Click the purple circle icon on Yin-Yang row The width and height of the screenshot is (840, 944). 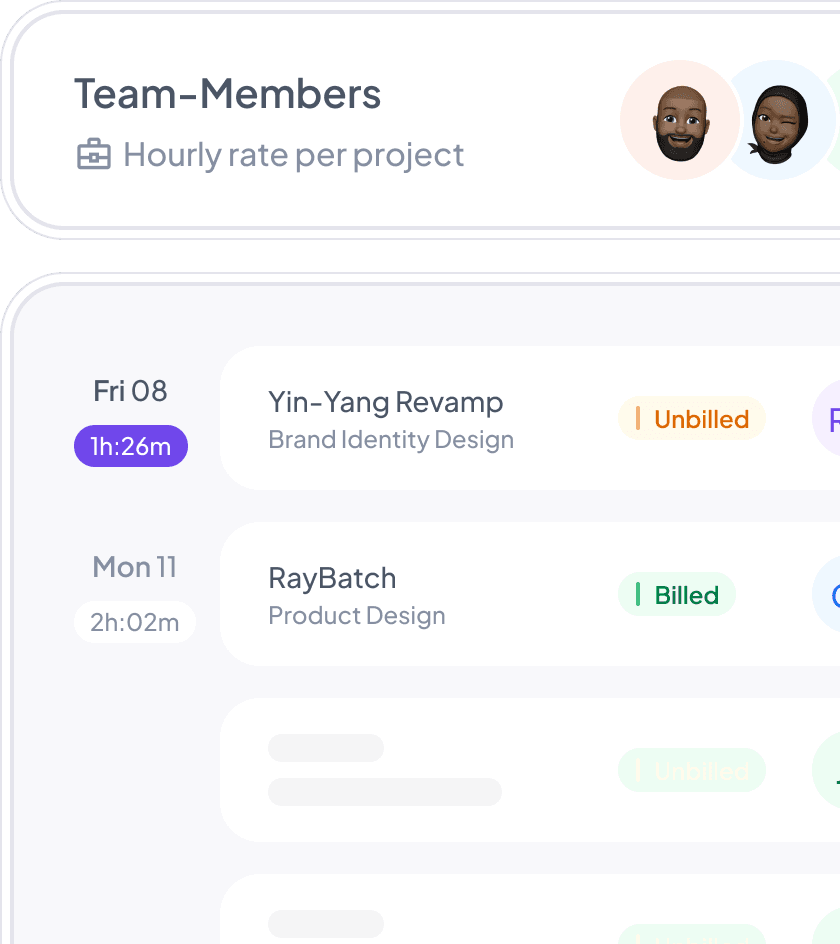tap(828, 418)
